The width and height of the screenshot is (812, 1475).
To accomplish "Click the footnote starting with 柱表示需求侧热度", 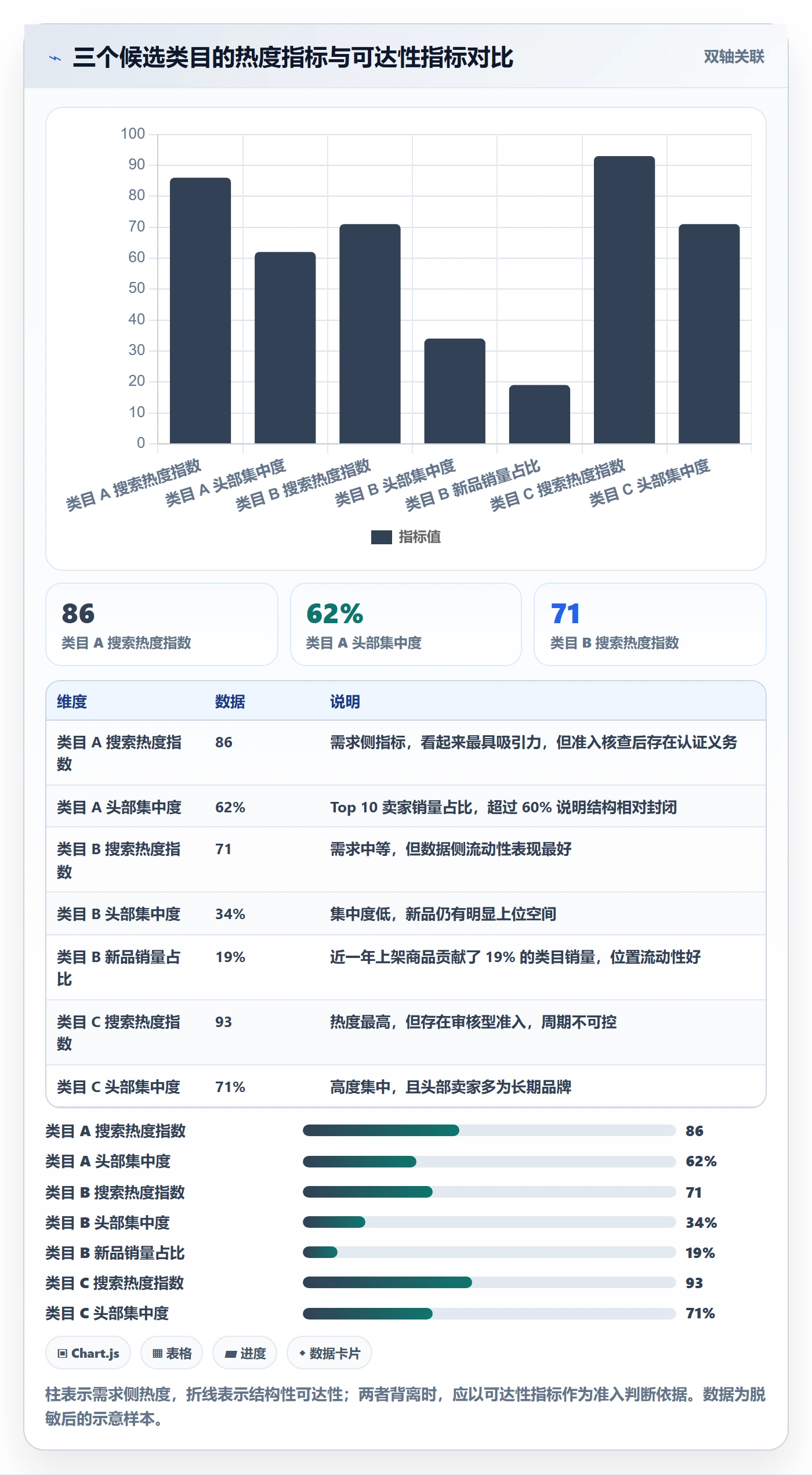I will [x=405, y=1406].
